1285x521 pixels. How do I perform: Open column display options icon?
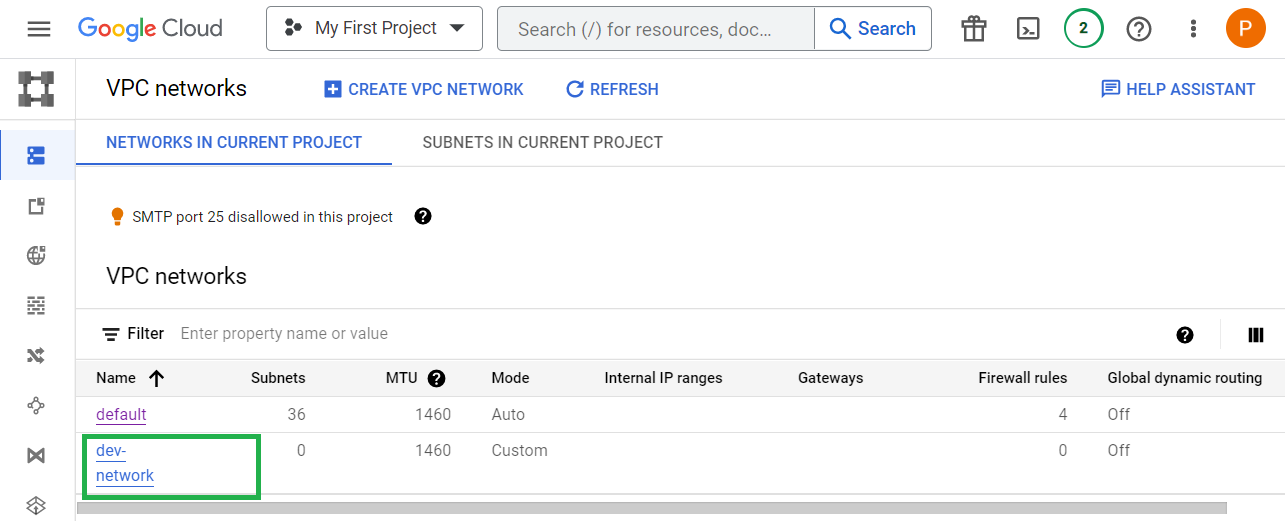(x=1256, y=335)
